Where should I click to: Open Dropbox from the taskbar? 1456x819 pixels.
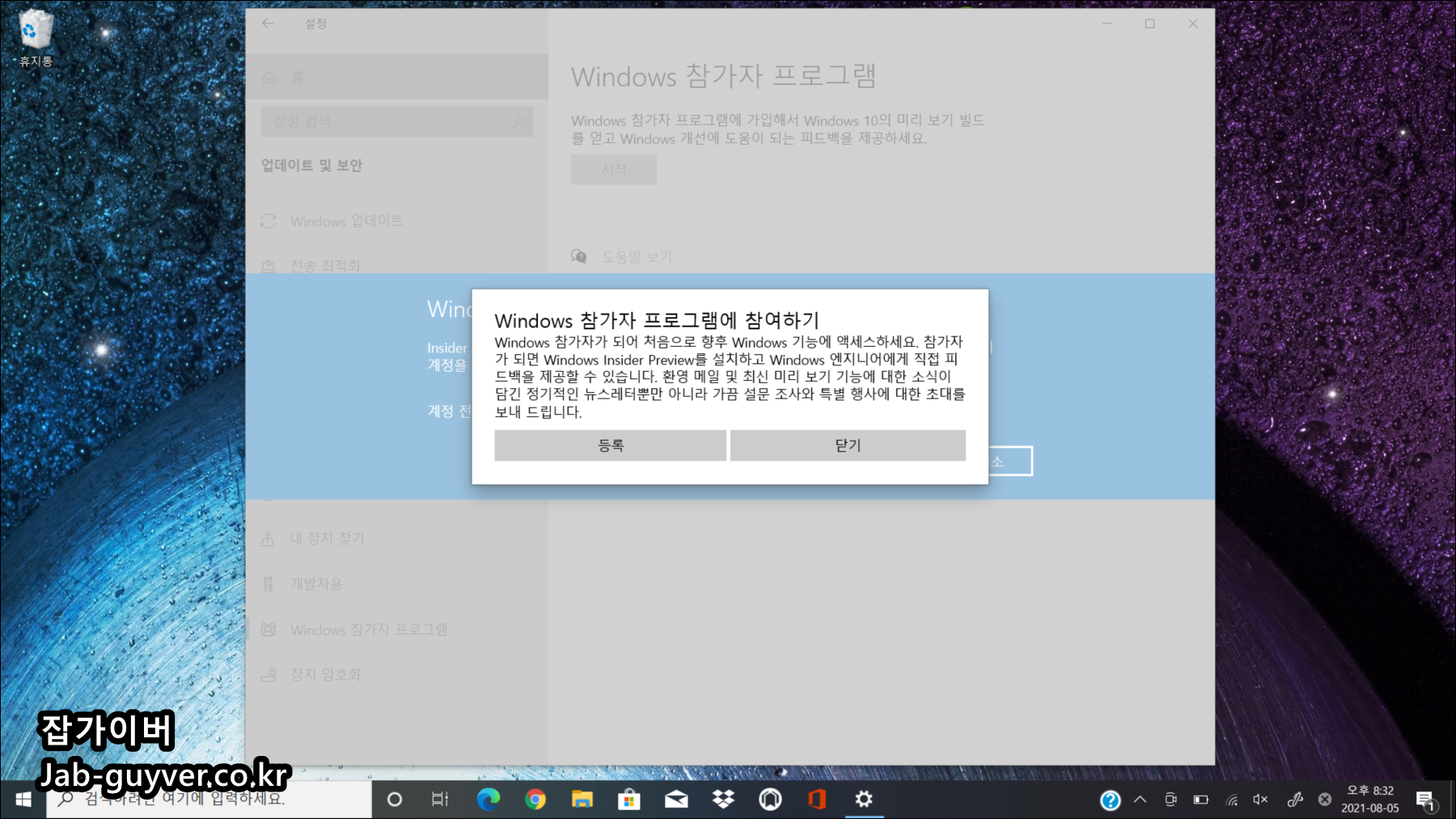(723, 800)
